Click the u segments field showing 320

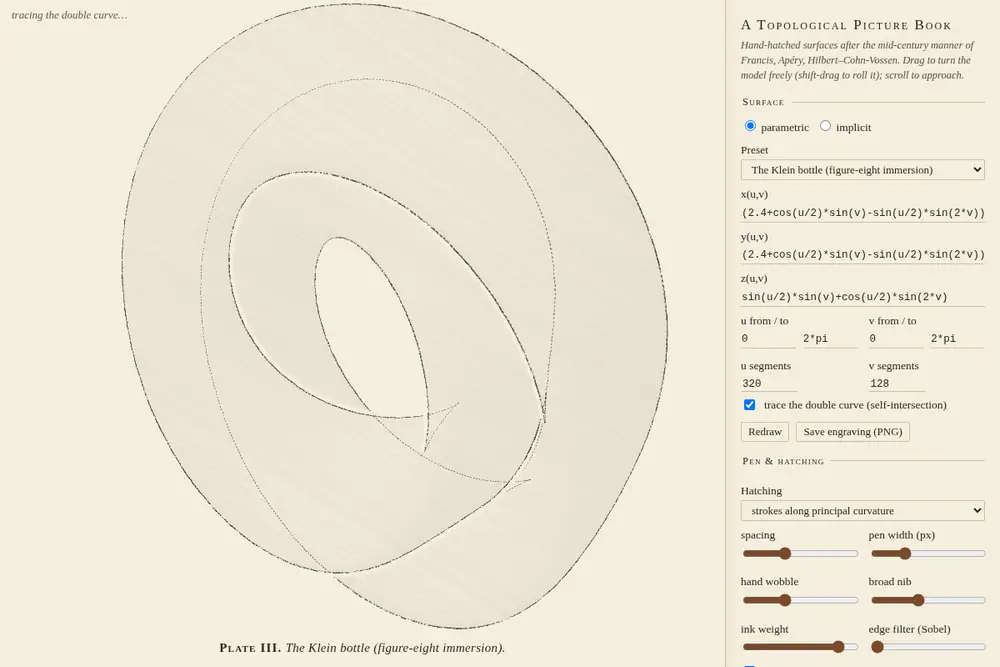768,383
